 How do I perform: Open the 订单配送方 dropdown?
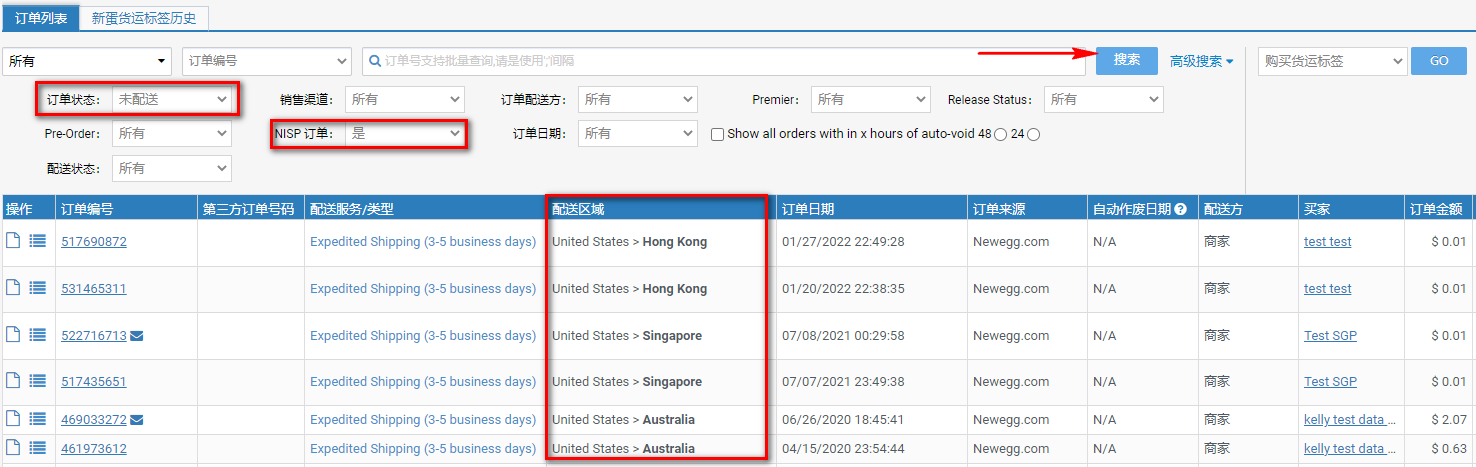tap(637, 100)
